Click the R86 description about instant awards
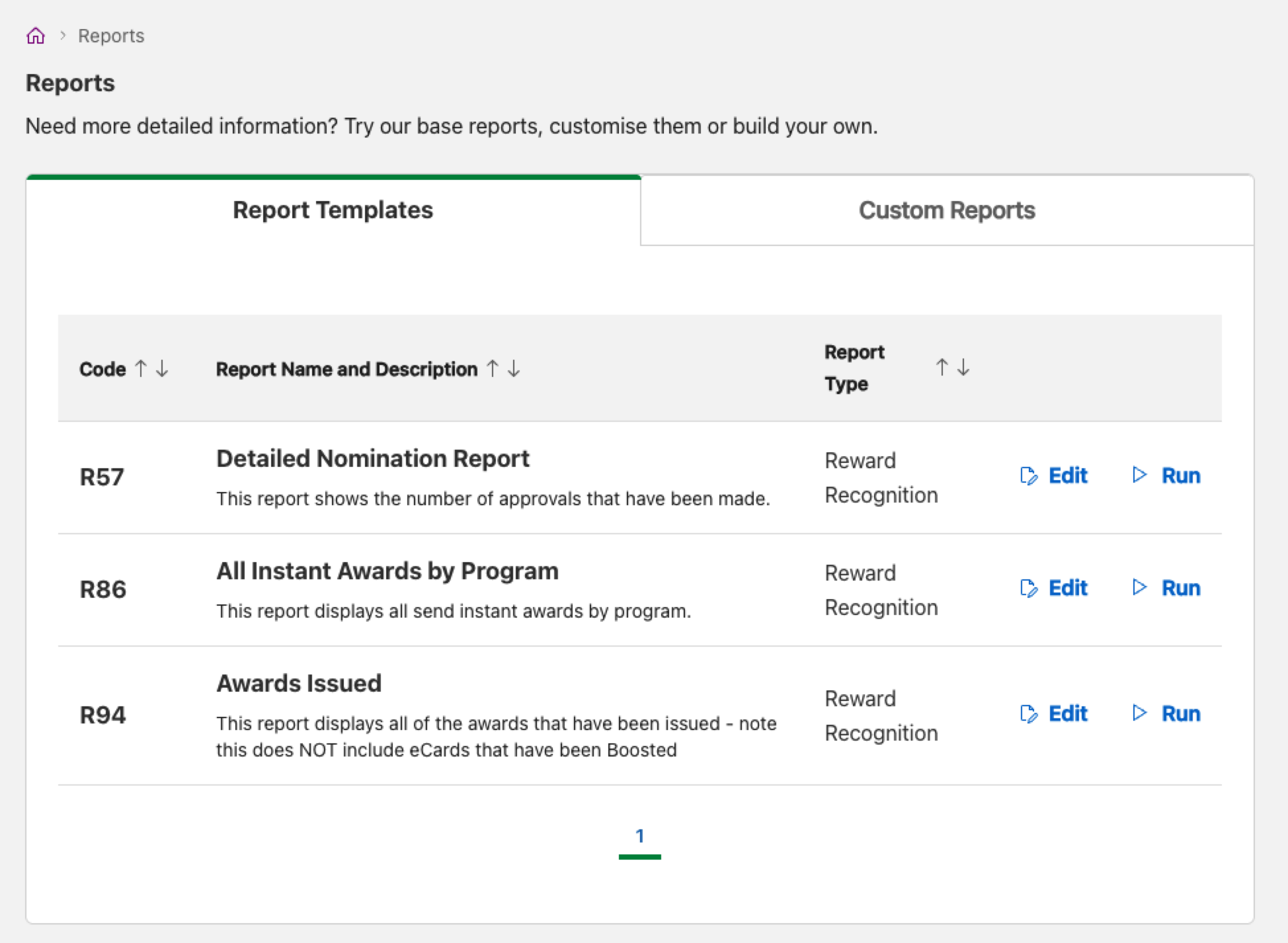 click(x=454, y=611)
